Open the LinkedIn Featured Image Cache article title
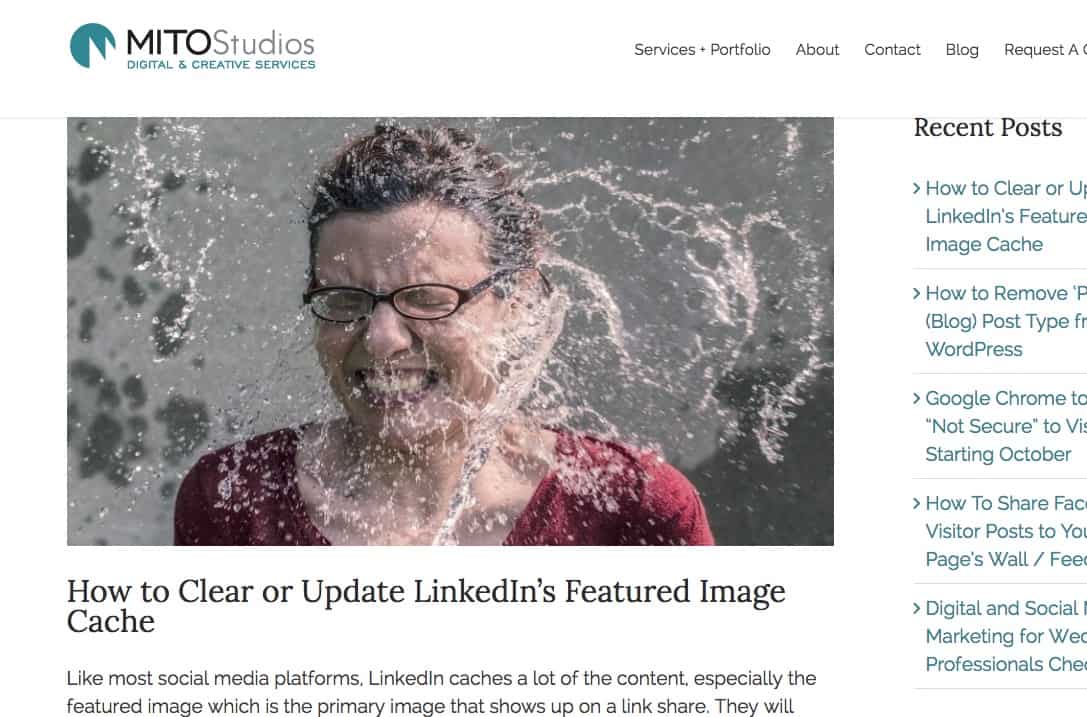This screenshot has width=1087, height=717. pos(426,606)
